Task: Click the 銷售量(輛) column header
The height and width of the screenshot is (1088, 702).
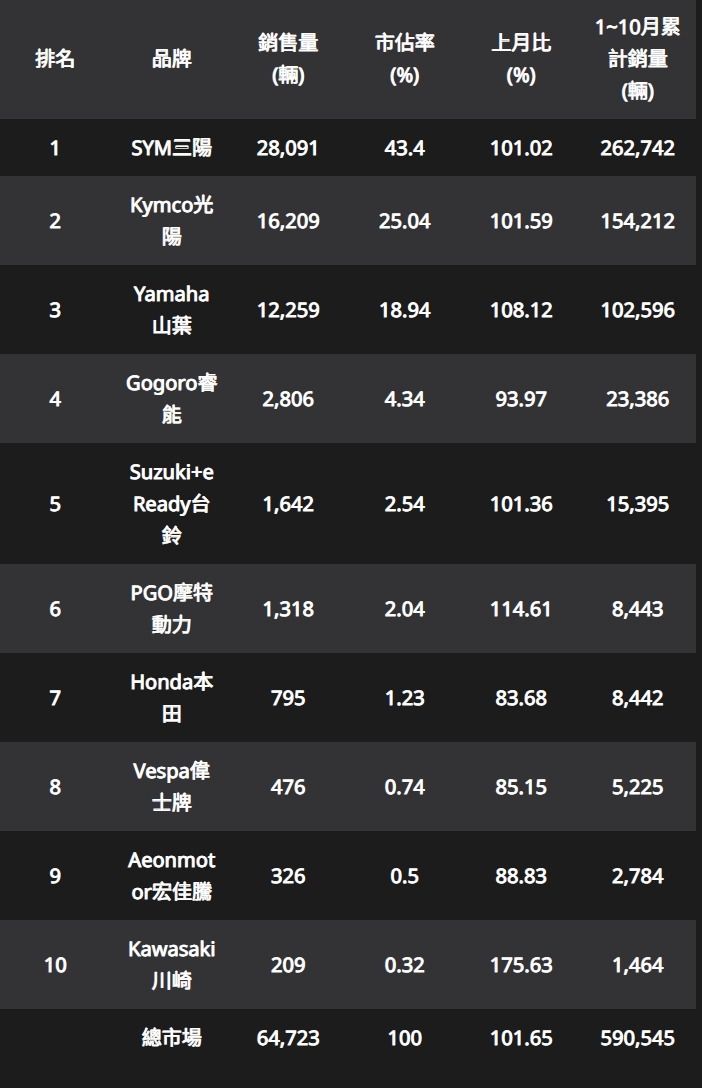Action: point(288,59)
